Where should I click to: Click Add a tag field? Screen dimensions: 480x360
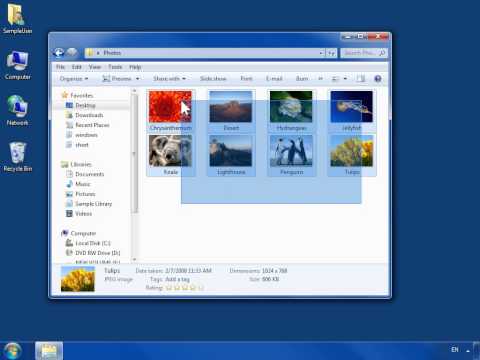[177, 279]
